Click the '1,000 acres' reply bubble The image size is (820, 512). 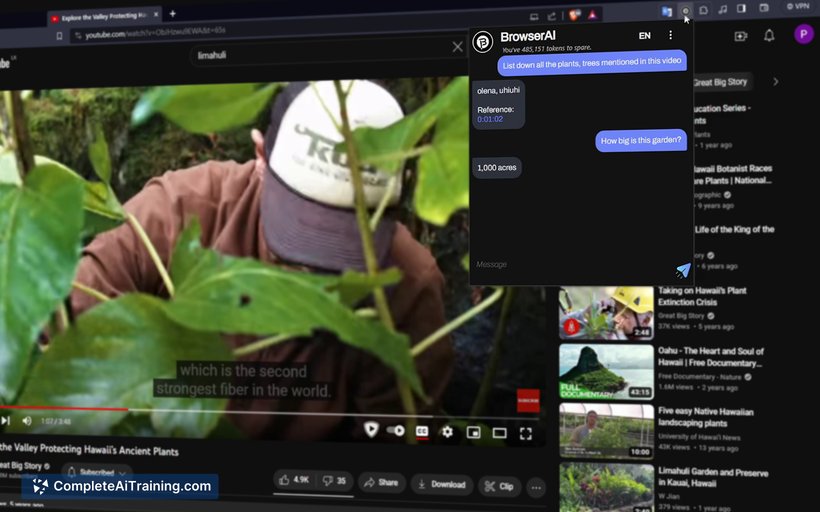497,167
